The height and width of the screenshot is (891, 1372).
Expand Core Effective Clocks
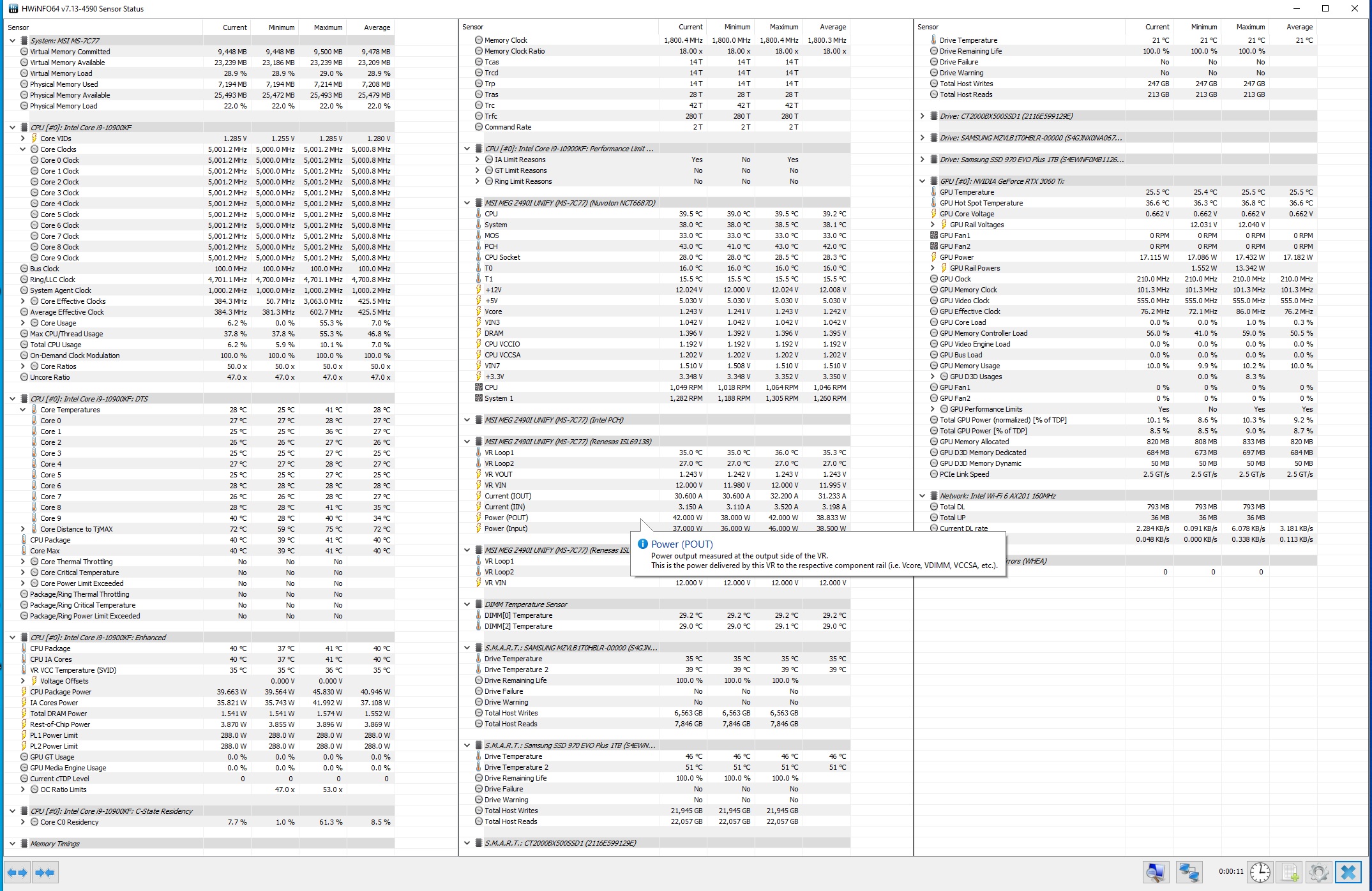click(23, 301)
